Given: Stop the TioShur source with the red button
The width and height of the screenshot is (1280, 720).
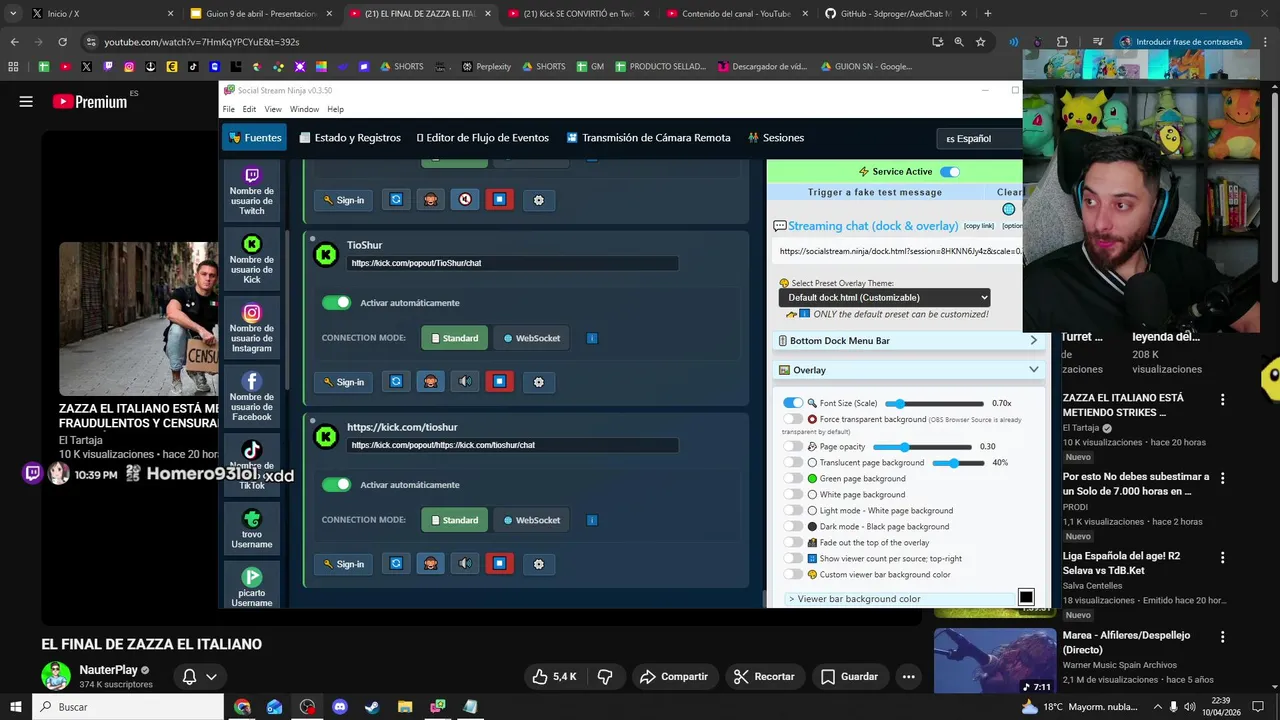Looking at the screenshot, I should [499, 381].
